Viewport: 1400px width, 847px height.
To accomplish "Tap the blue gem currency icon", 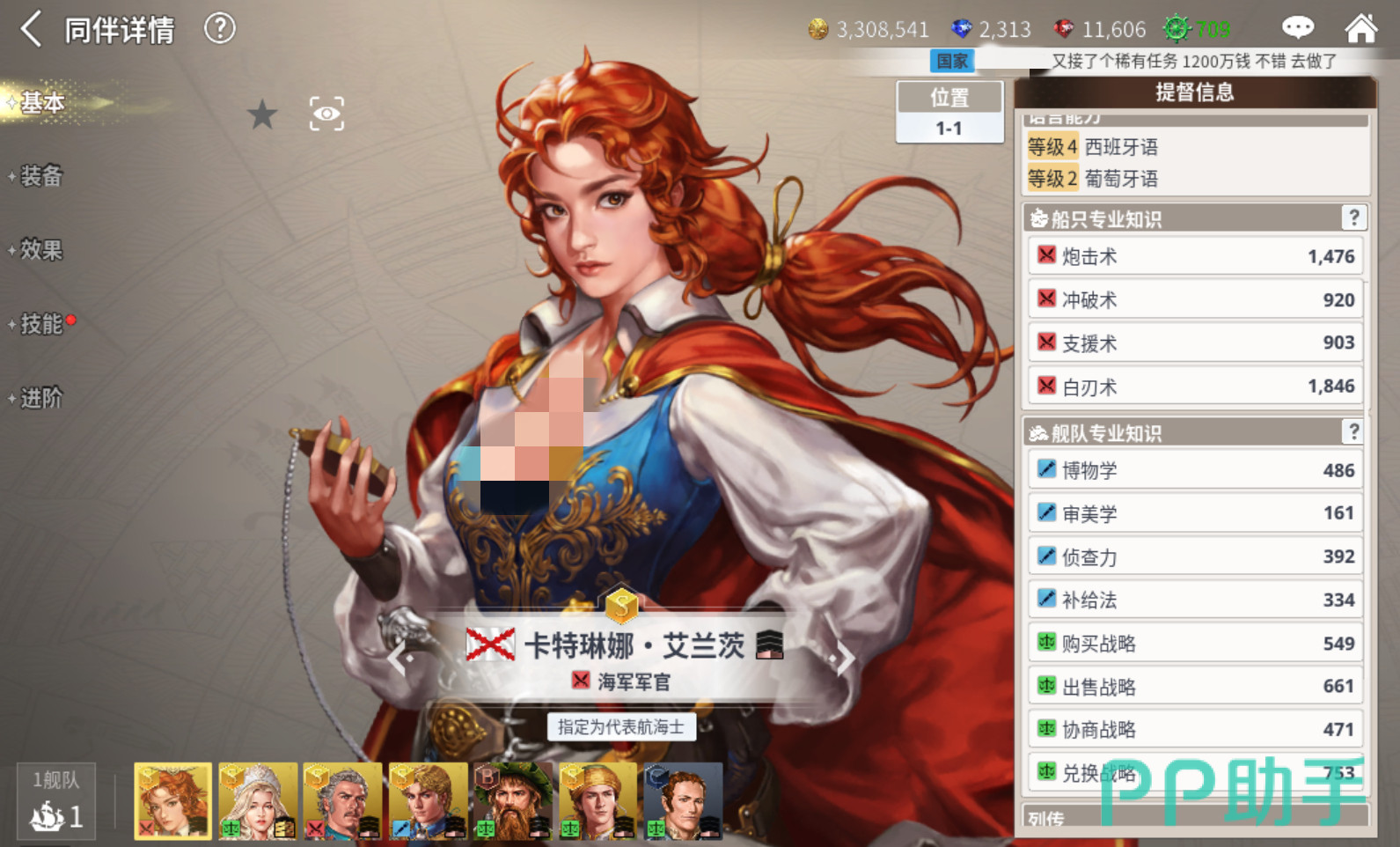I will point(962,30).
